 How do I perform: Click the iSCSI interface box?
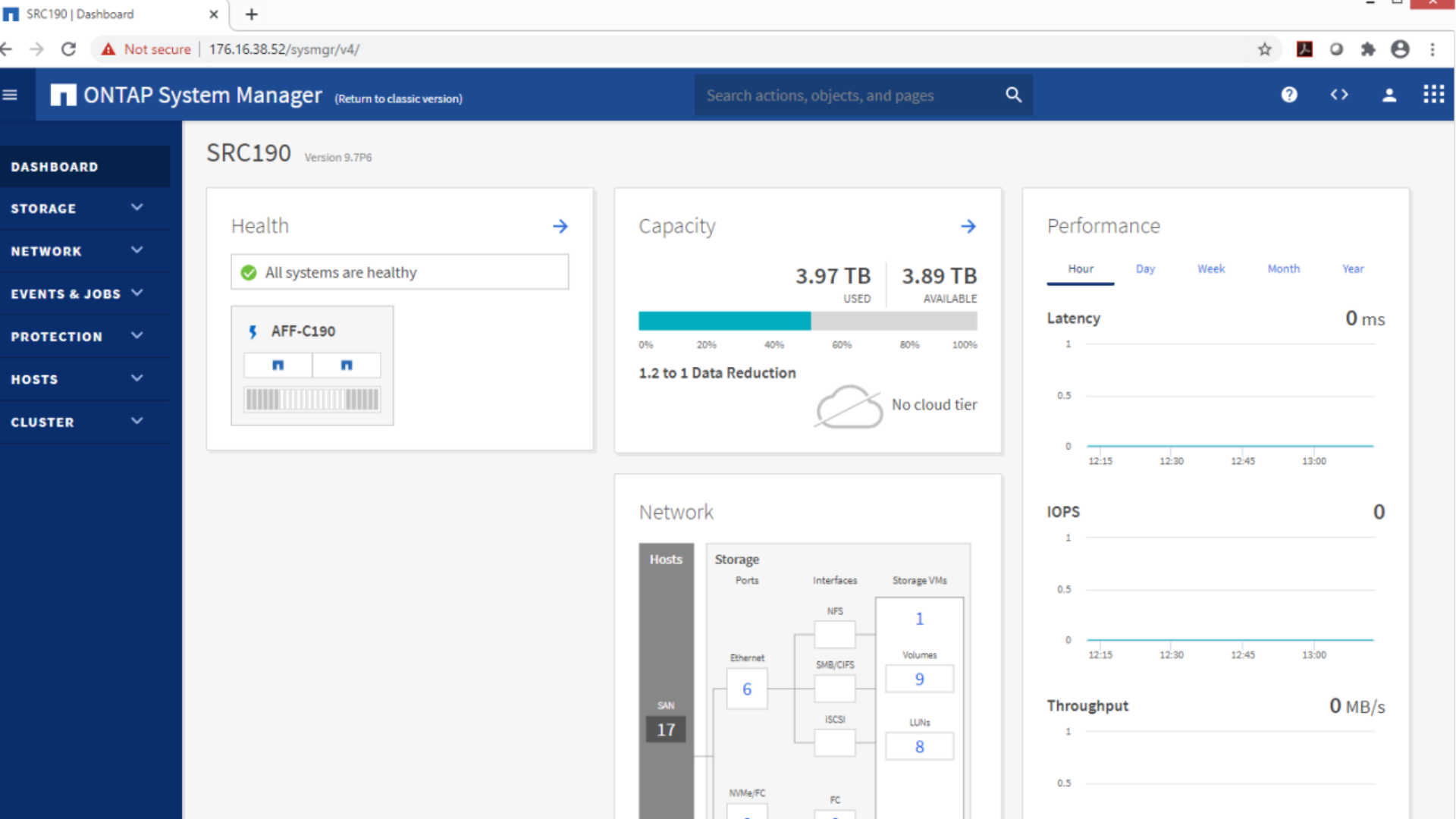point(835,743)
